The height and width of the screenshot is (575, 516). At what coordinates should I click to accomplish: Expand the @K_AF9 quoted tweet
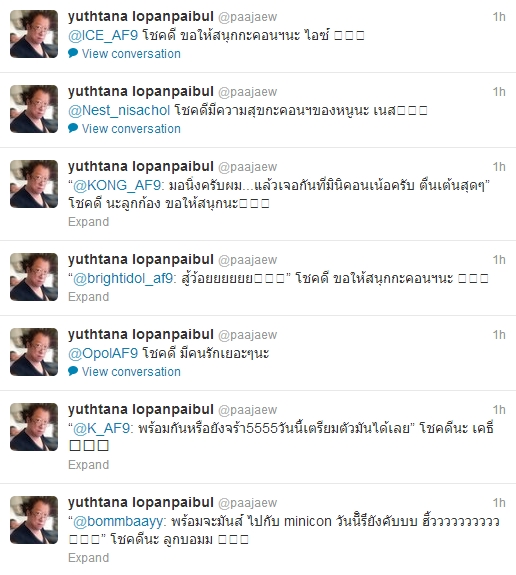88,465
